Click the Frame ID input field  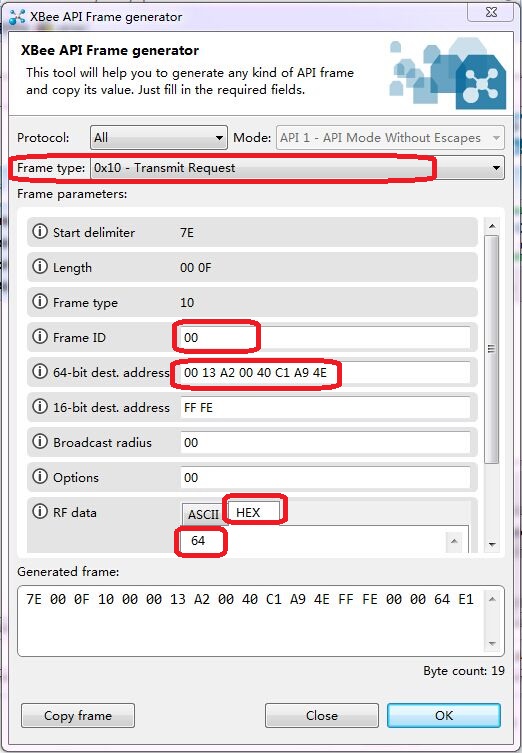click(x=325, y=338)
